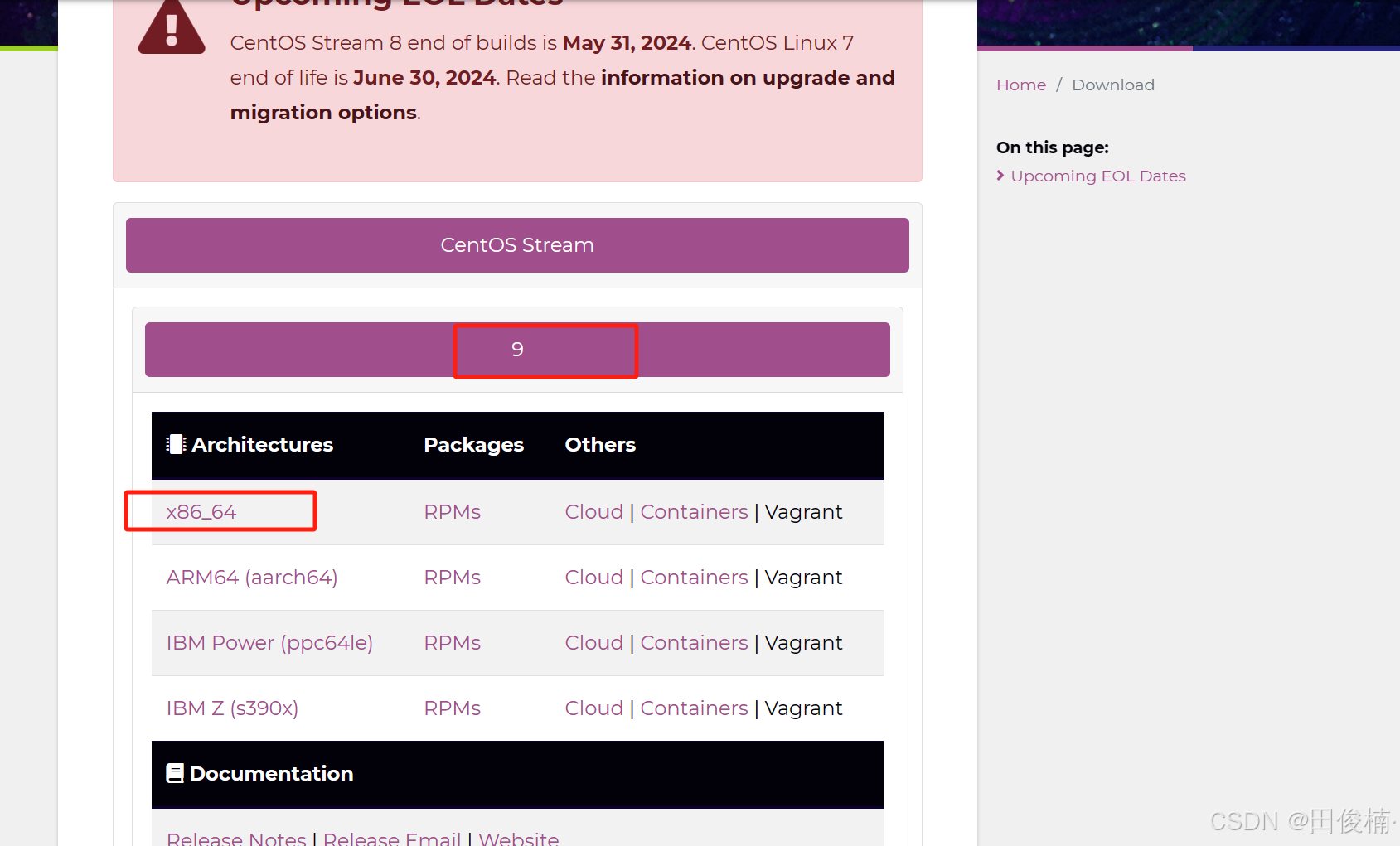Open the x86_64 architecture link
This screenshot has height=846, width=1400.
(201, 512)
